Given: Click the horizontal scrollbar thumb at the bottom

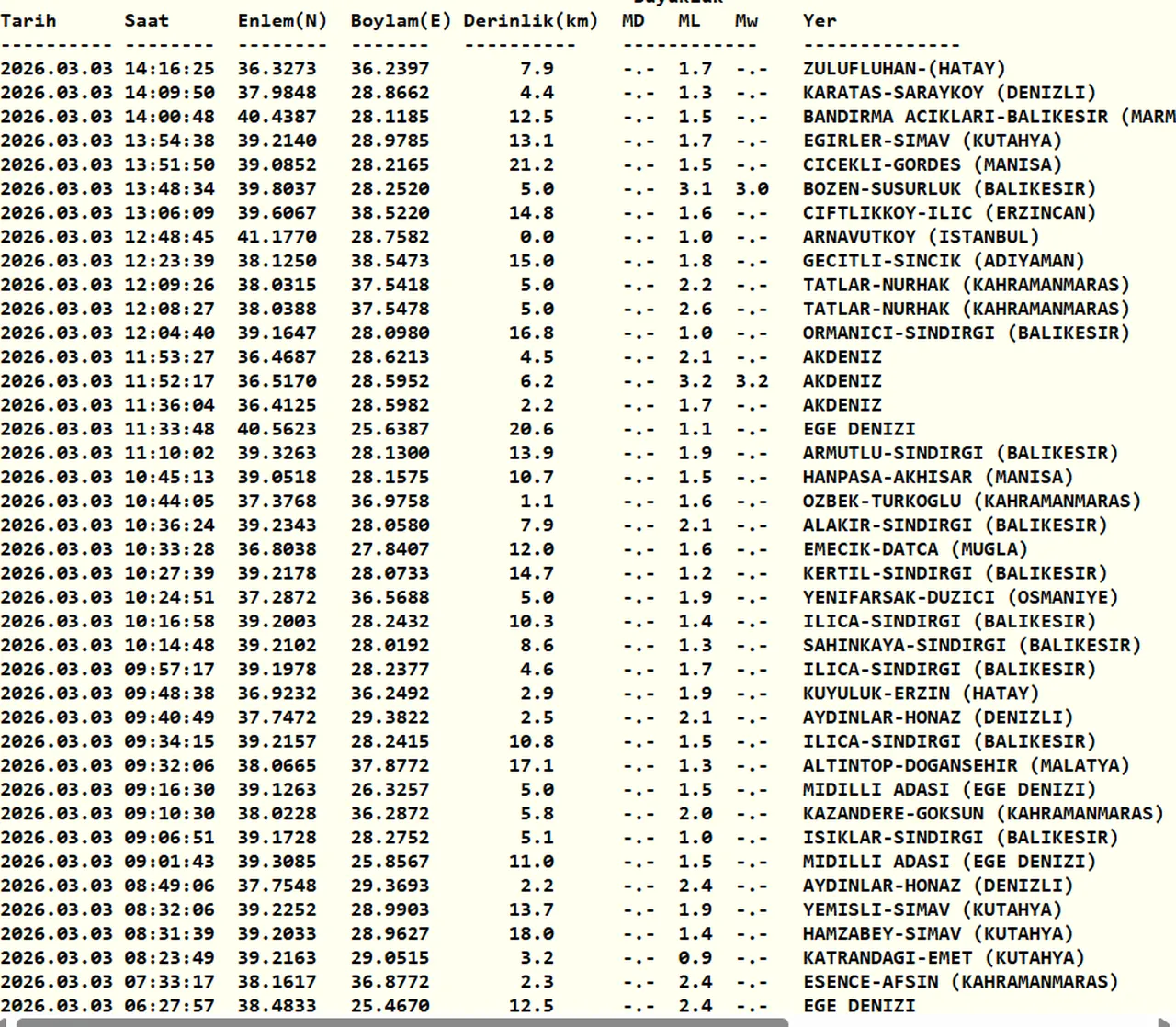Looking at the screenshot, I should pyautogui.click(x=401, y=1021).
